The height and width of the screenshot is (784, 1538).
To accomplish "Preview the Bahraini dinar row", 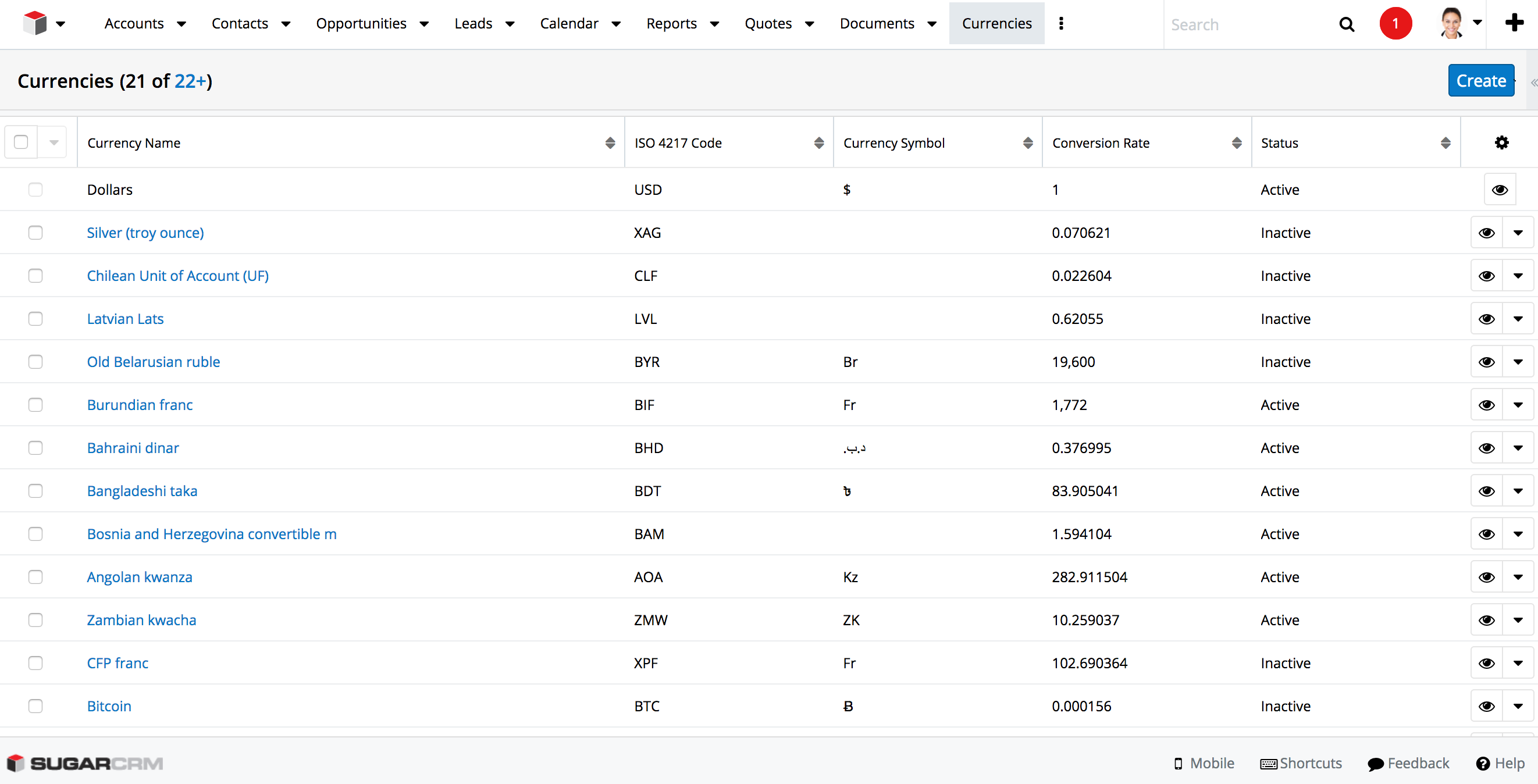I will (x=1486, y=448).
